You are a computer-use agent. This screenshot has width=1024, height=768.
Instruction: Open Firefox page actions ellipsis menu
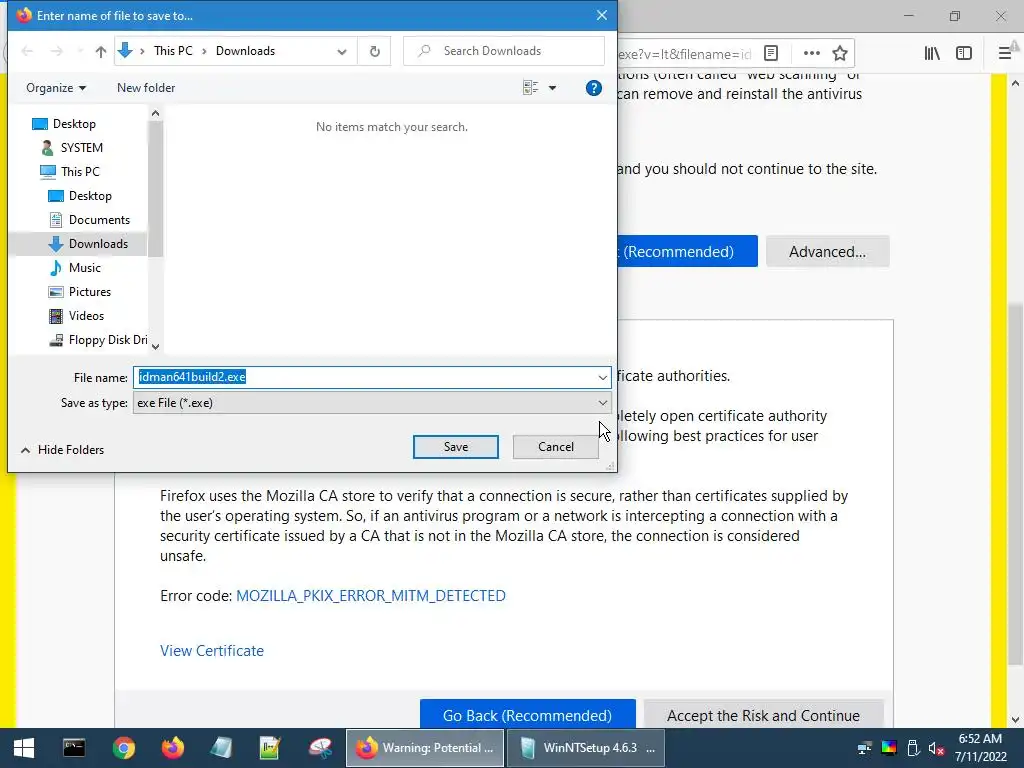click(x=811, y=53)
